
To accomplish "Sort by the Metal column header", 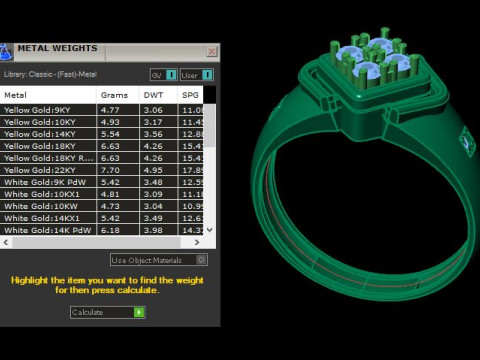I will (48, 95).
